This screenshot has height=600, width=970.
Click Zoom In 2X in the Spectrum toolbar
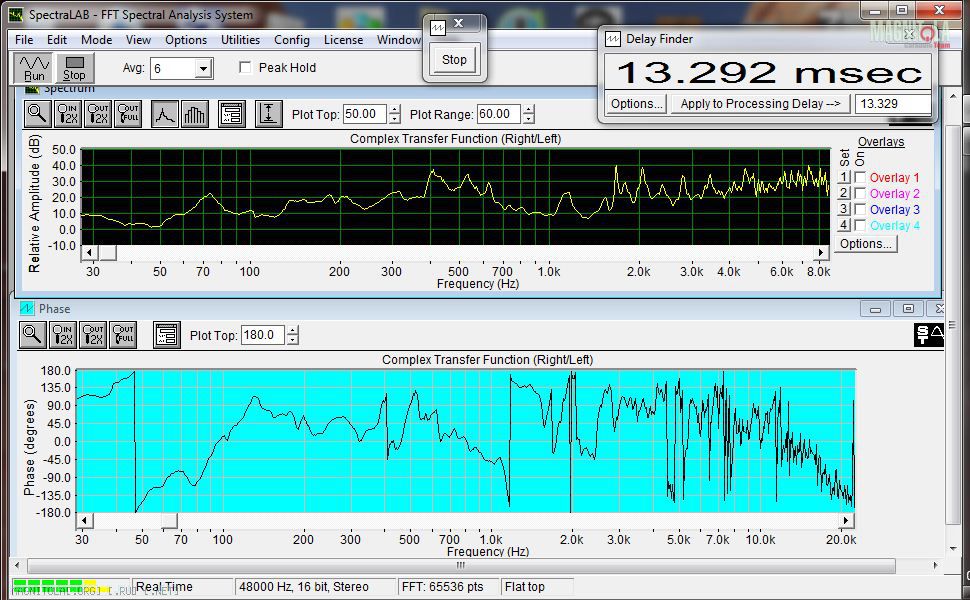(x=67, y=114)
